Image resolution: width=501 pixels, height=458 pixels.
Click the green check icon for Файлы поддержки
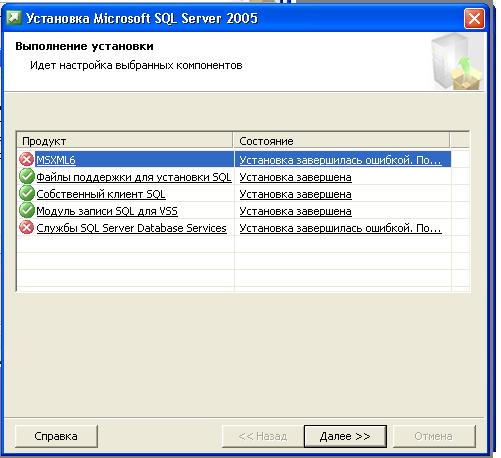tap(27, 176)
